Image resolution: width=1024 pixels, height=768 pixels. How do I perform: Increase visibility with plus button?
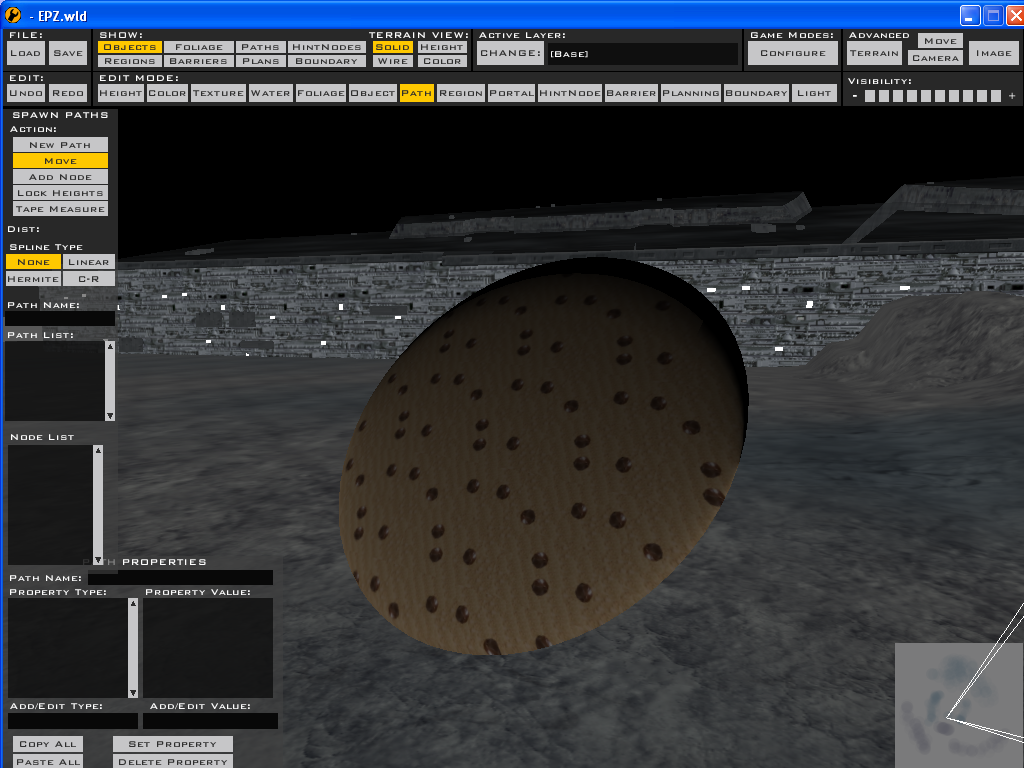tap(1012, 96)
